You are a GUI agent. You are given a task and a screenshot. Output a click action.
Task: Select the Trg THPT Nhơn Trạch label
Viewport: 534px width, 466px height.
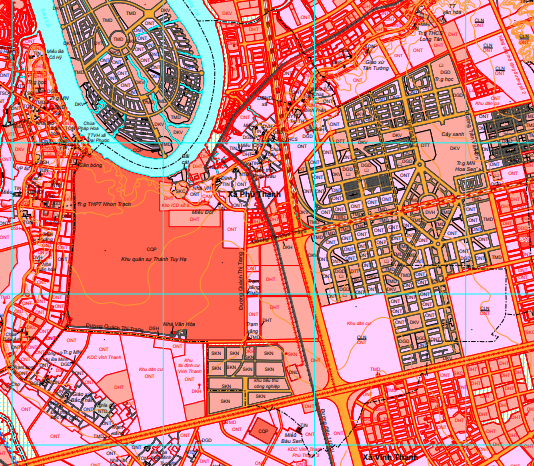pos(104,204)
